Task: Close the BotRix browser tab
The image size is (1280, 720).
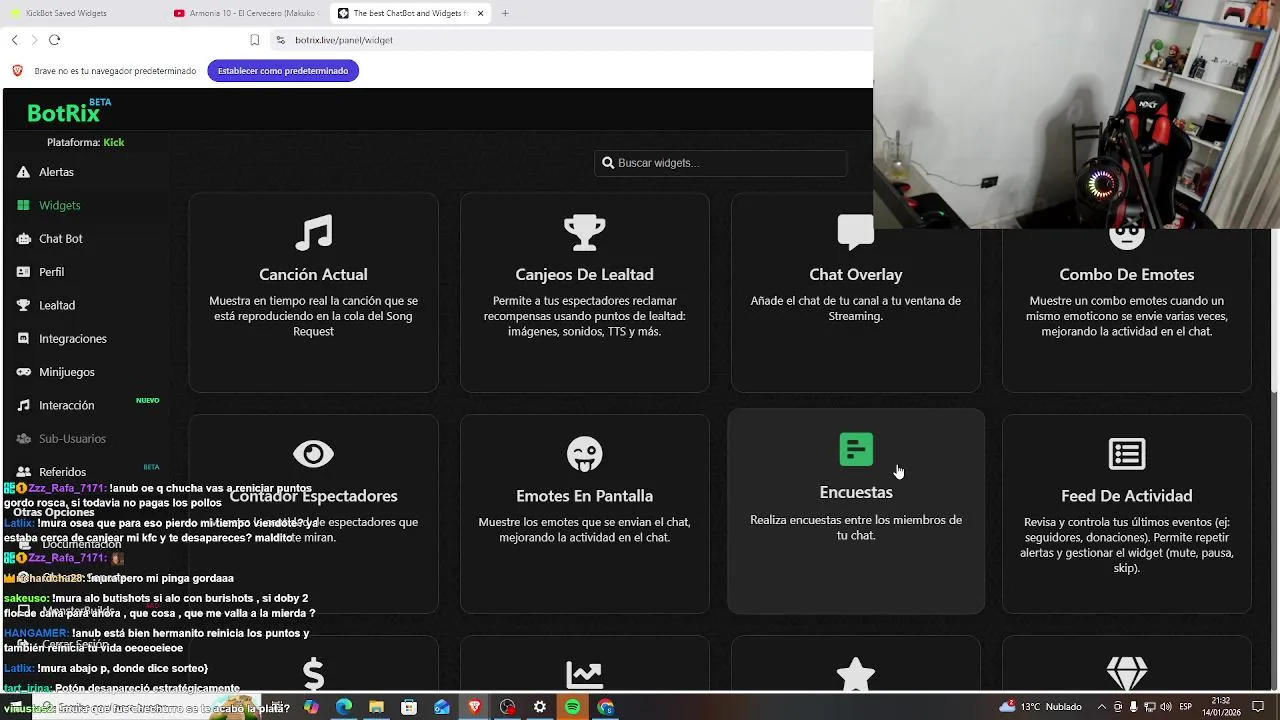Action: pos(481,13)
